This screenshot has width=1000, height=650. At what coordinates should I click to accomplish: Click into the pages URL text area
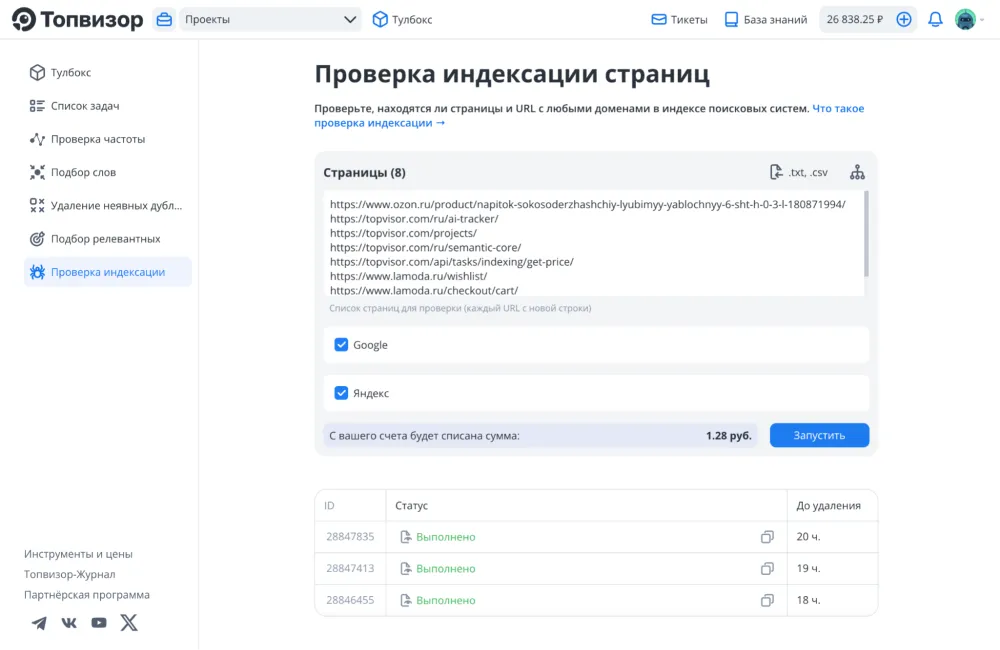[593, 243]
